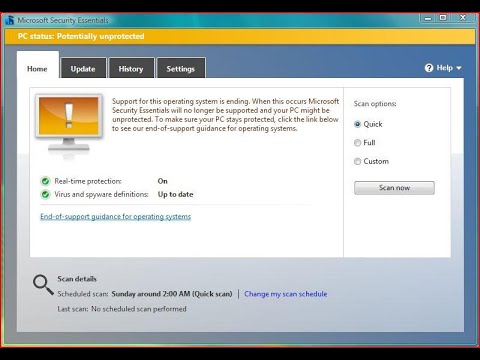The width and height of the screenshot is (480, 360).
Task: Click the green check beside Real-time protection
Action: click(x=45, y=181)
